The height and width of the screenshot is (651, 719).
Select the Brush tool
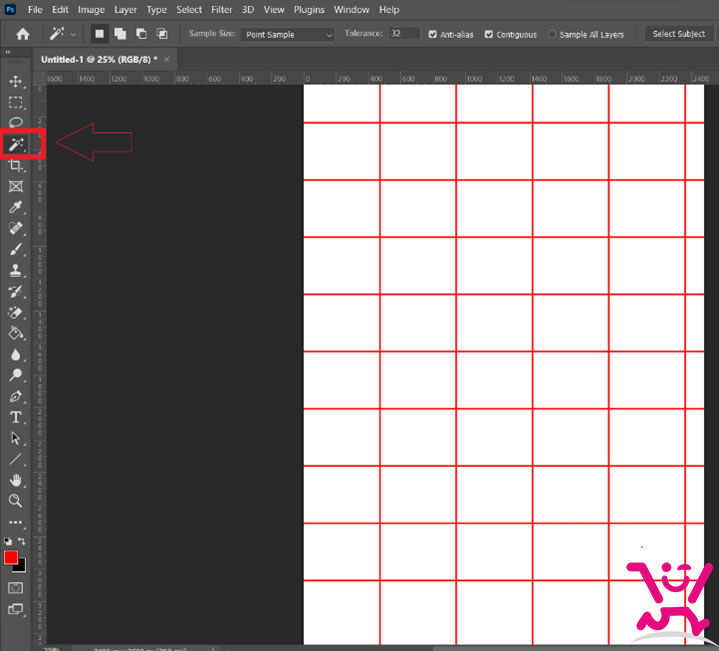tap(16, 249)
